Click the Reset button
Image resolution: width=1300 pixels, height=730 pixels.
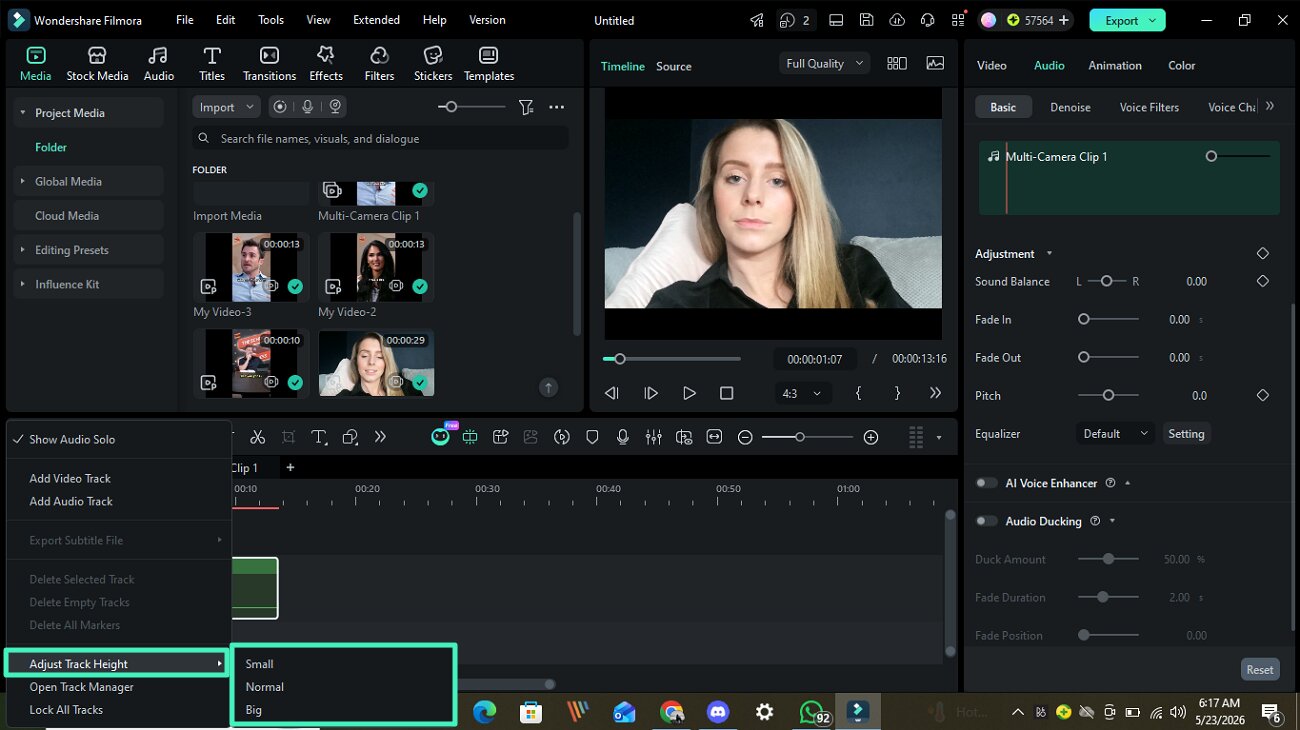coord(1260,670)
